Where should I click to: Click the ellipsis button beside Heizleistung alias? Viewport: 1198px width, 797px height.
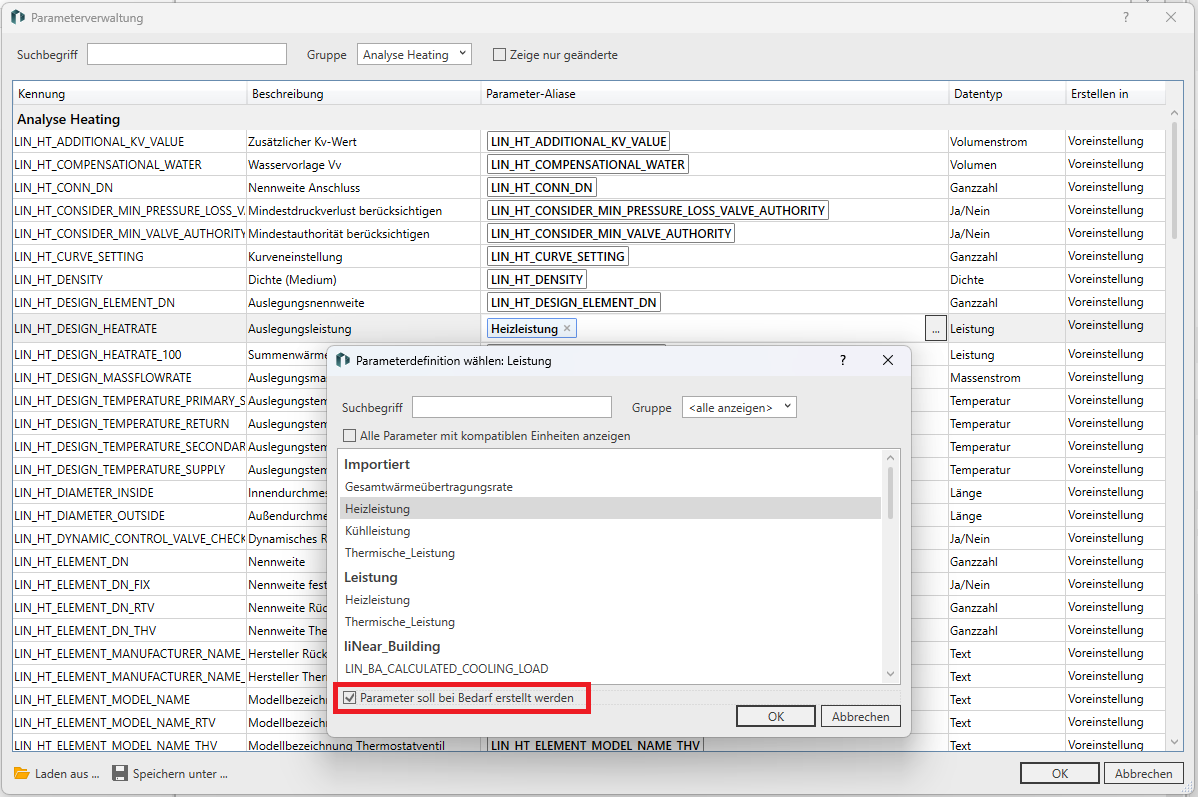935,328
